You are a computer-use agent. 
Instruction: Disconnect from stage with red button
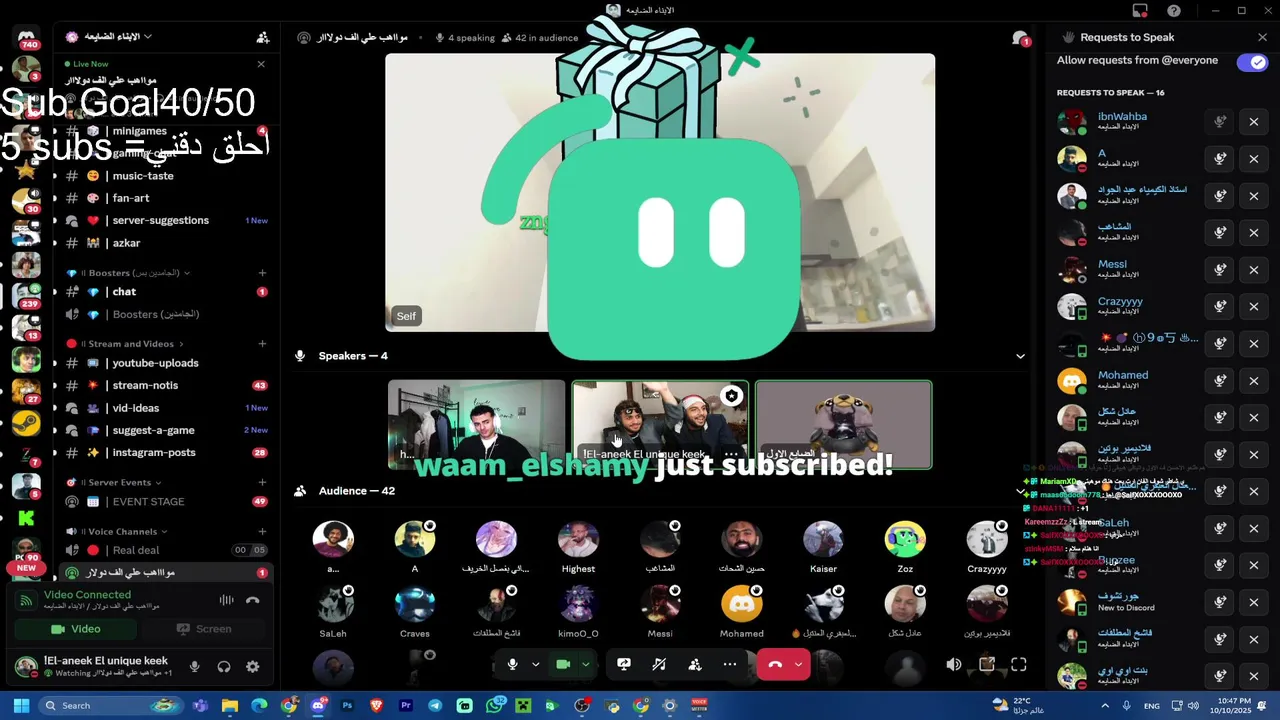[x=774, y=664]
